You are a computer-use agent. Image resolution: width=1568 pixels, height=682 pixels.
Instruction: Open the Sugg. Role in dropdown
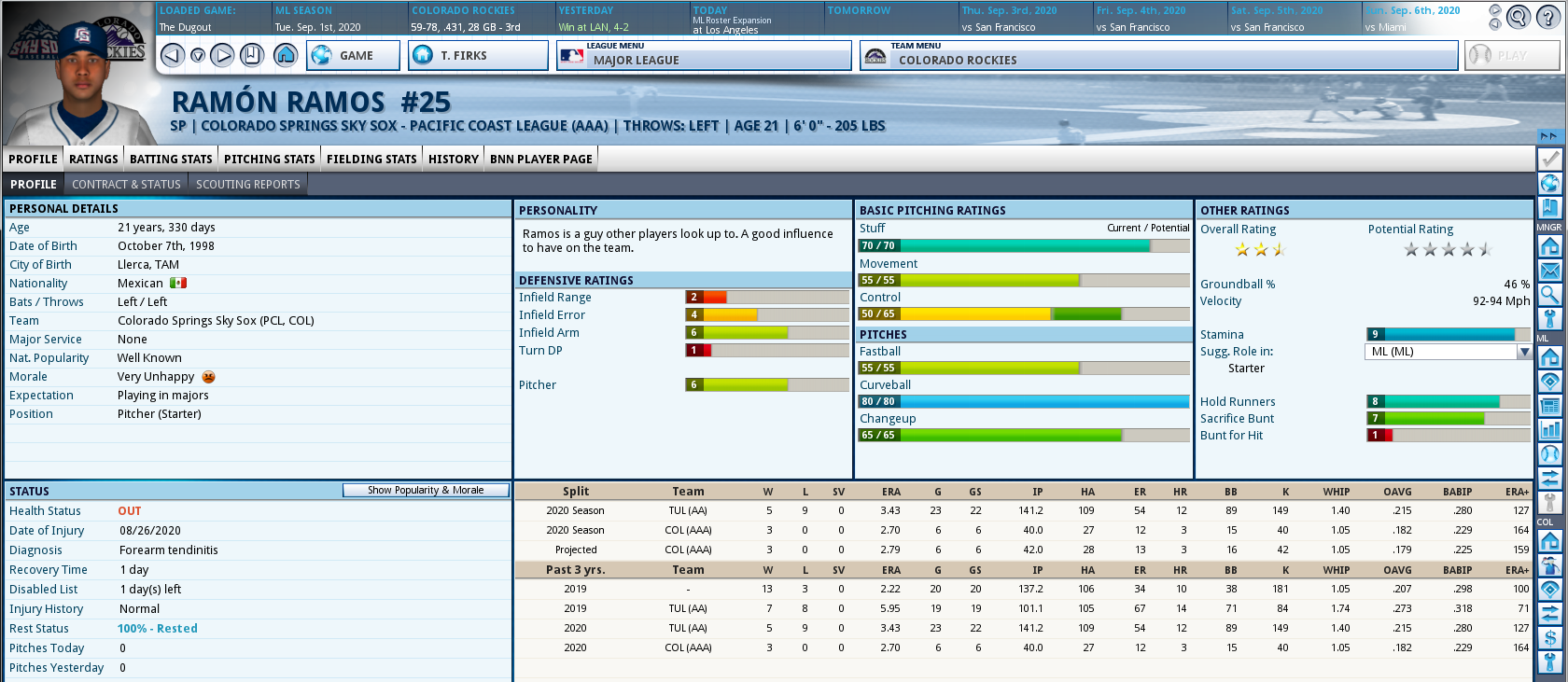(1524, 352)
